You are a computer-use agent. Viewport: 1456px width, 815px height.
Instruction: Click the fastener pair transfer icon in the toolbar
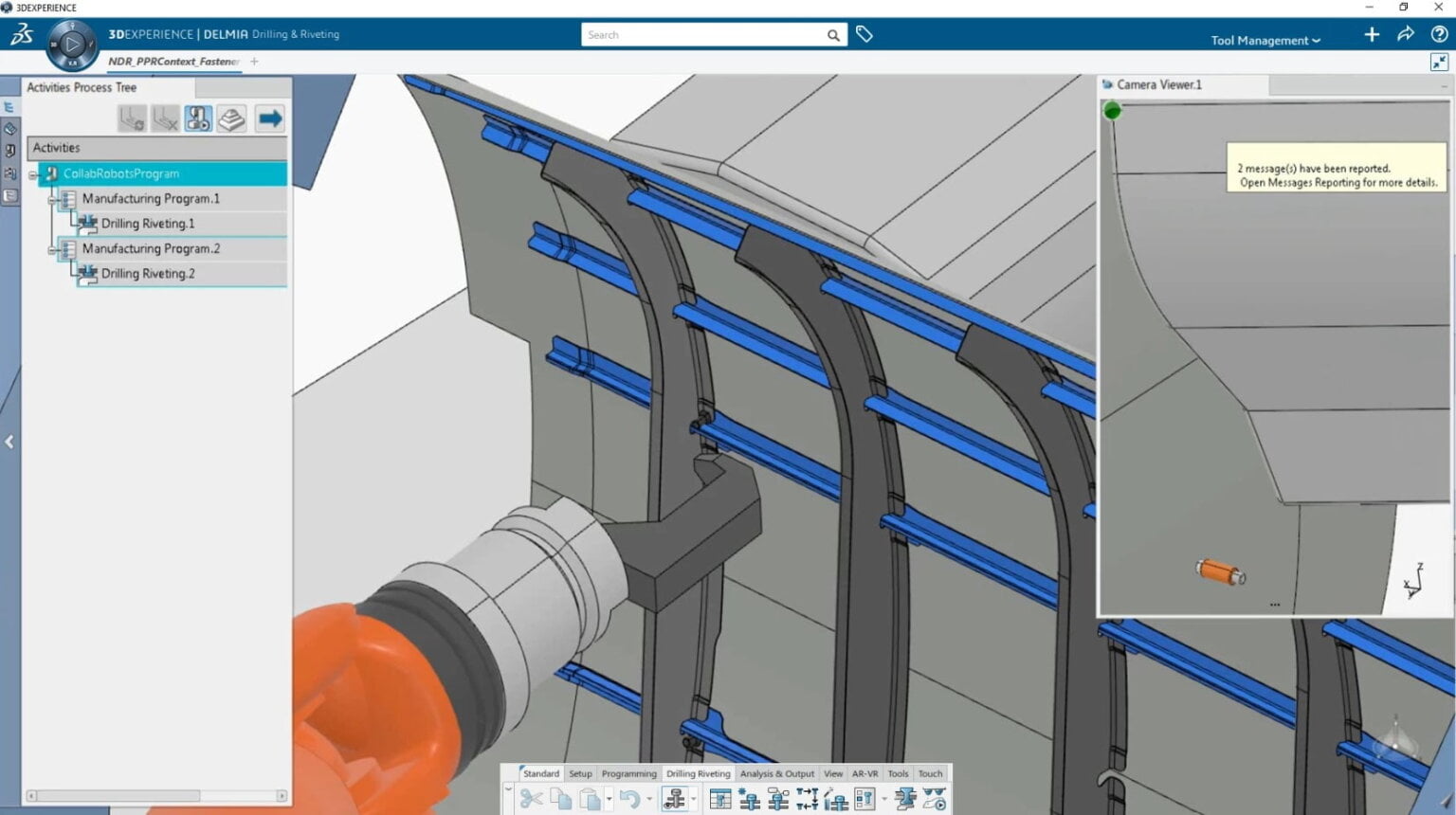tap(806, 800)
